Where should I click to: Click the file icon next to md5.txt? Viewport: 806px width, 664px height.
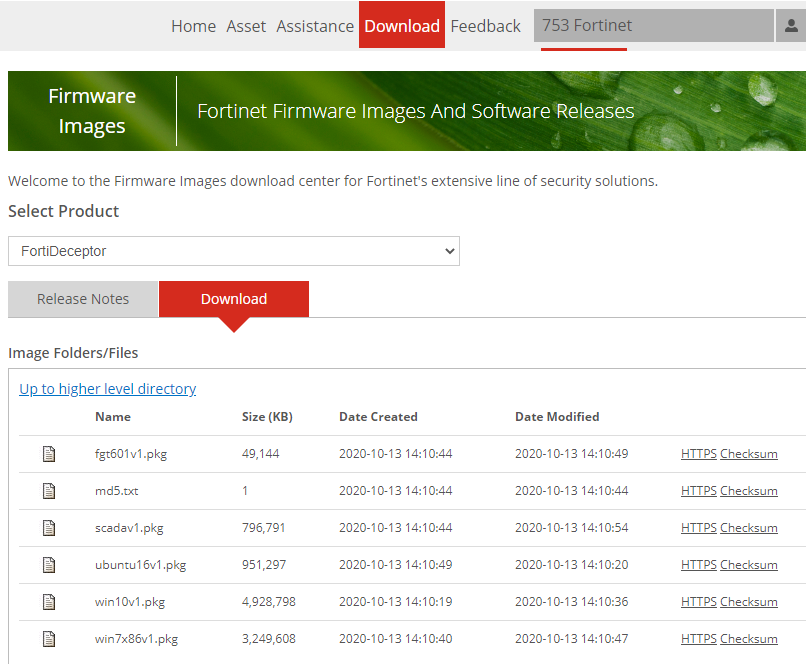point(49,491)
